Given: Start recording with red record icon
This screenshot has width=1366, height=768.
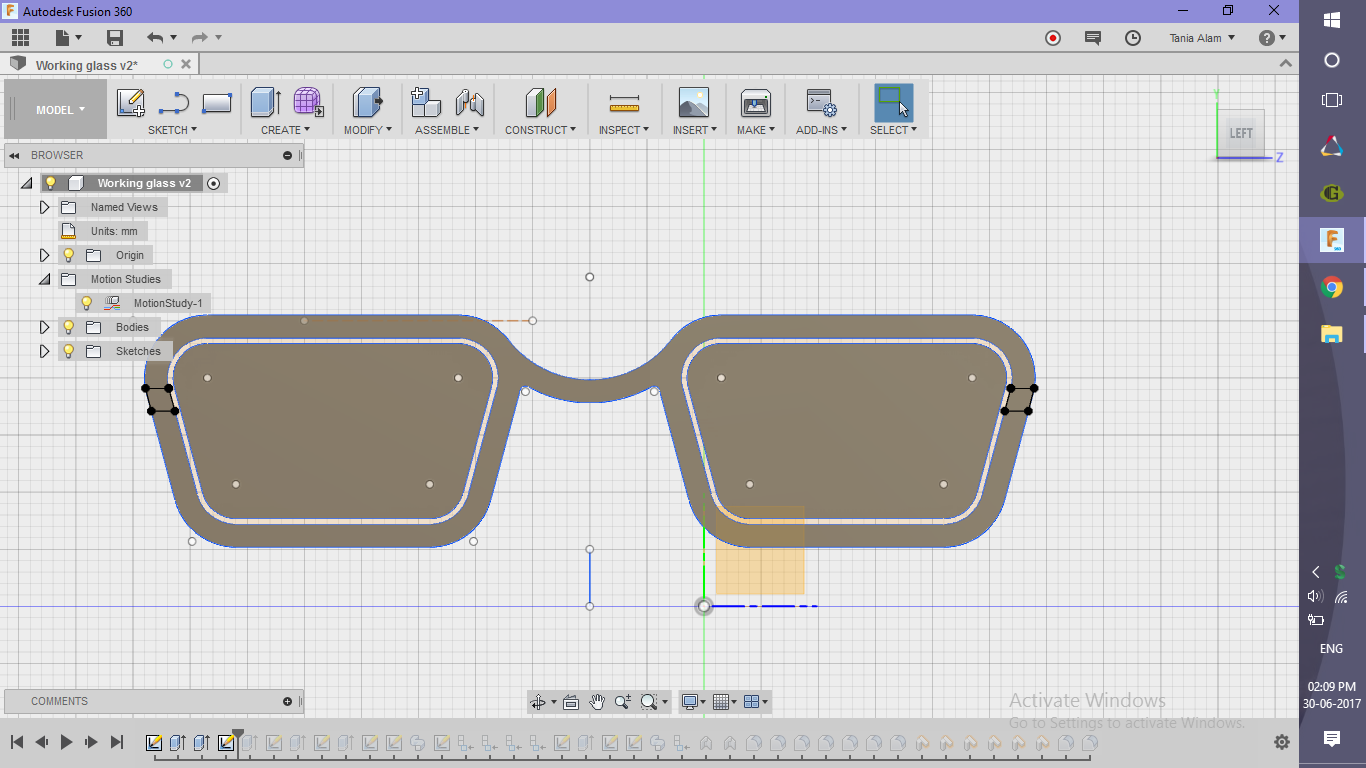Looking at the screenshot, I should tap(1053, 38).
